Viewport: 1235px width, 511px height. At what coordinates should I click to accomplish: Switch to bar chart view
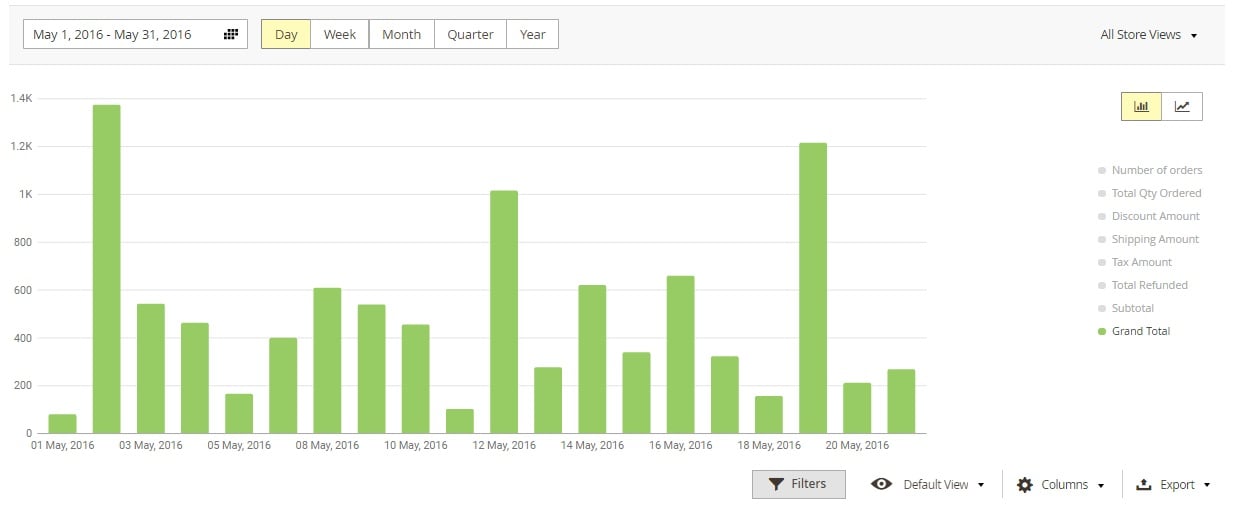1141,106
